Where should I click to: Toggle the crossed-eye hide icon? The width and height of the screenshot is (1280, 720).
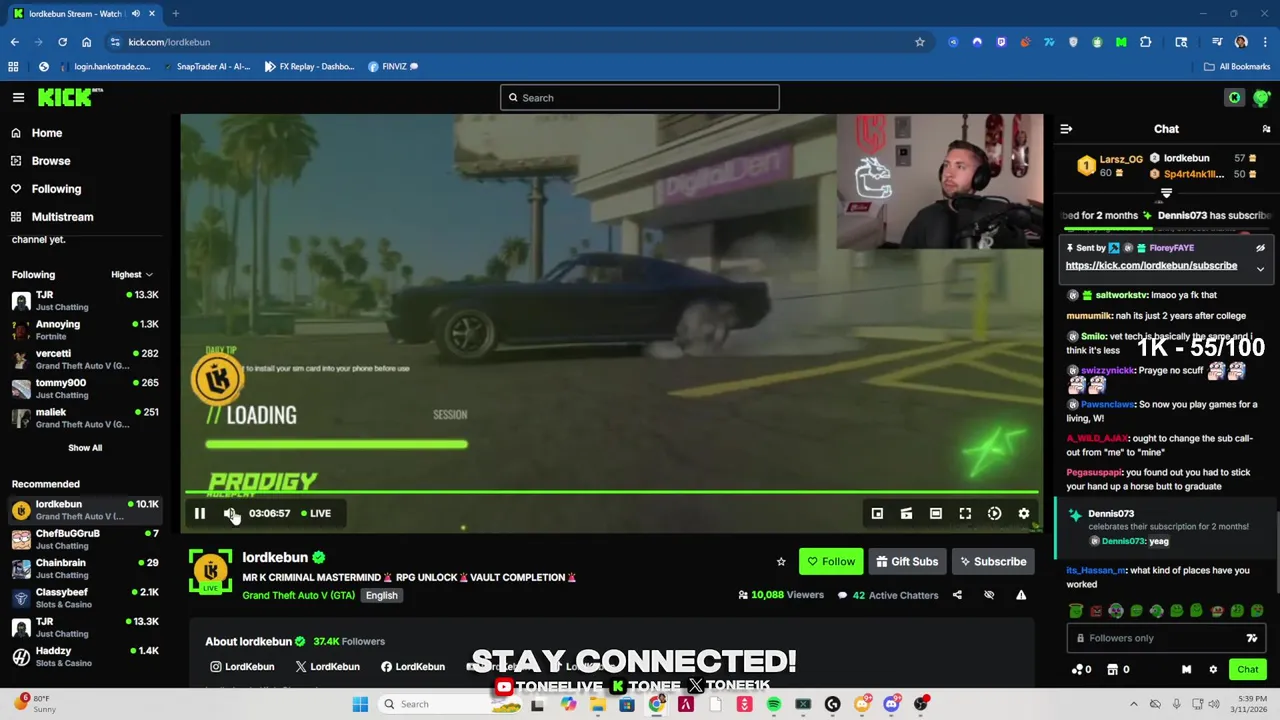tap(989, 595)
